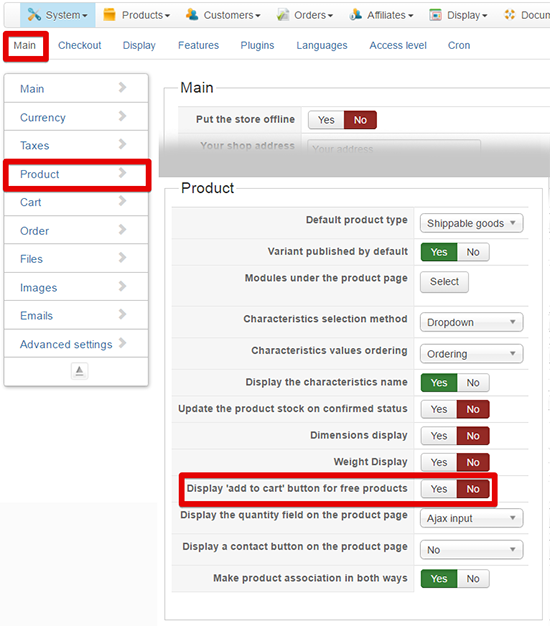Open Default product type dropdown

(471, 223)
